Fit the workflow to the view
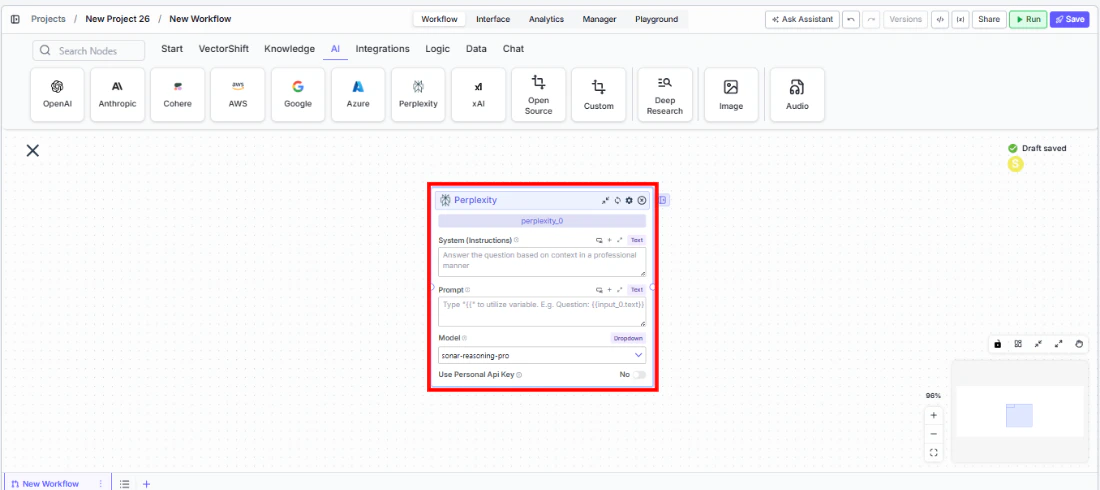The height and width of the screenshot is (490, 1100). [933, 453]
